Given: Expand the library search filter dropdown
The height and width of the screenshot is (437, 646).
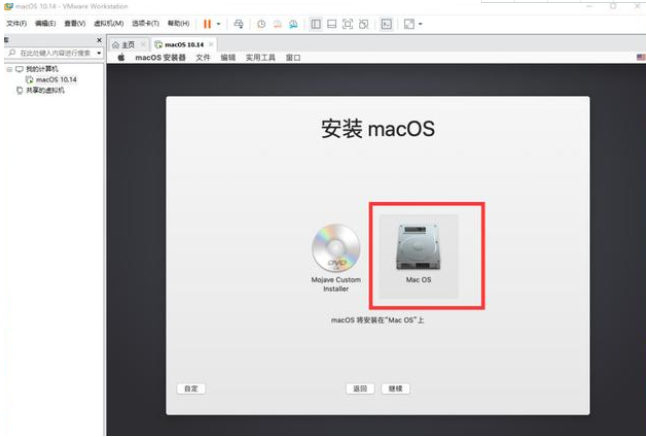Looking at the screenshot, I should click(x=99, y=53).
